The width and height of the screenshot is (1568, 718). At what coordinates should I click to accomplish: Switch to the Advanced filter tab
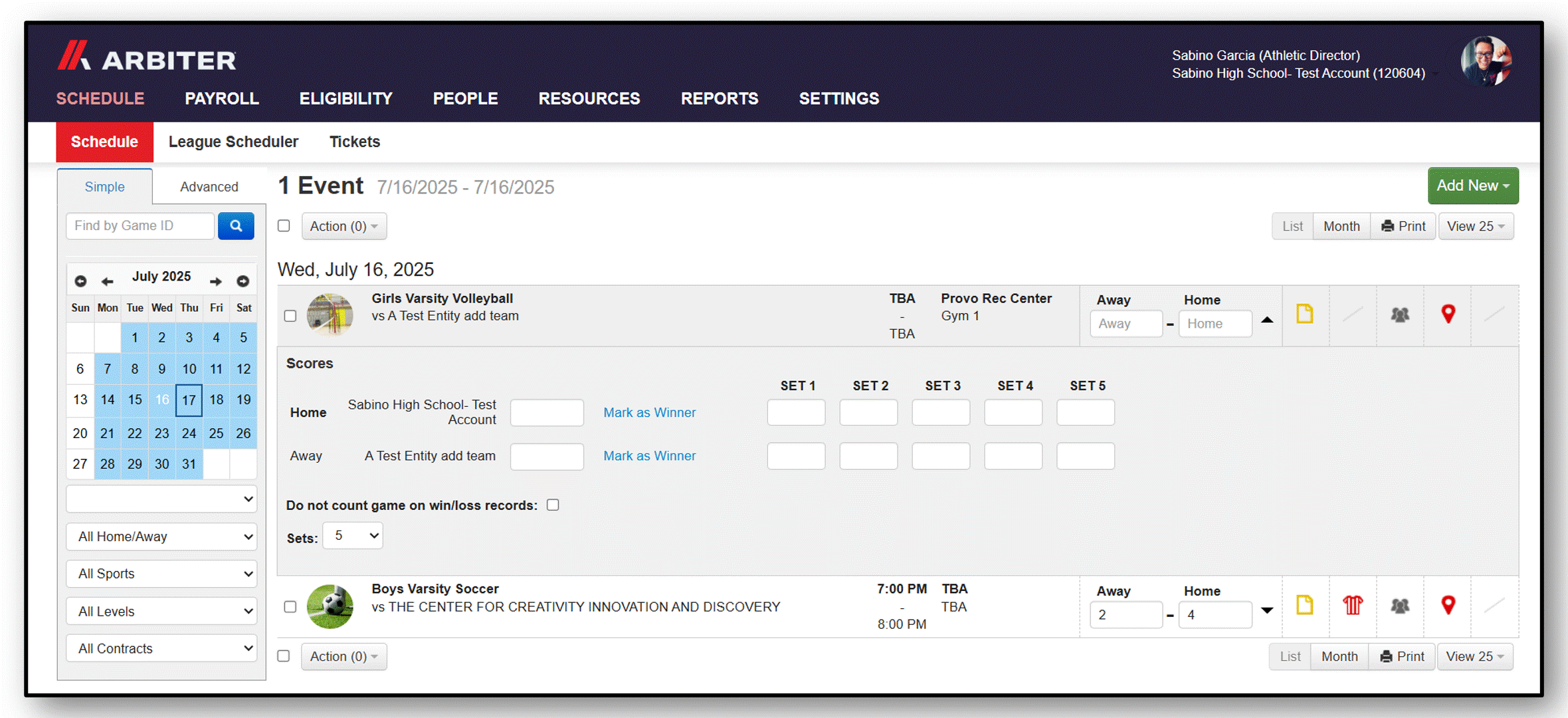tap(209, 187)
